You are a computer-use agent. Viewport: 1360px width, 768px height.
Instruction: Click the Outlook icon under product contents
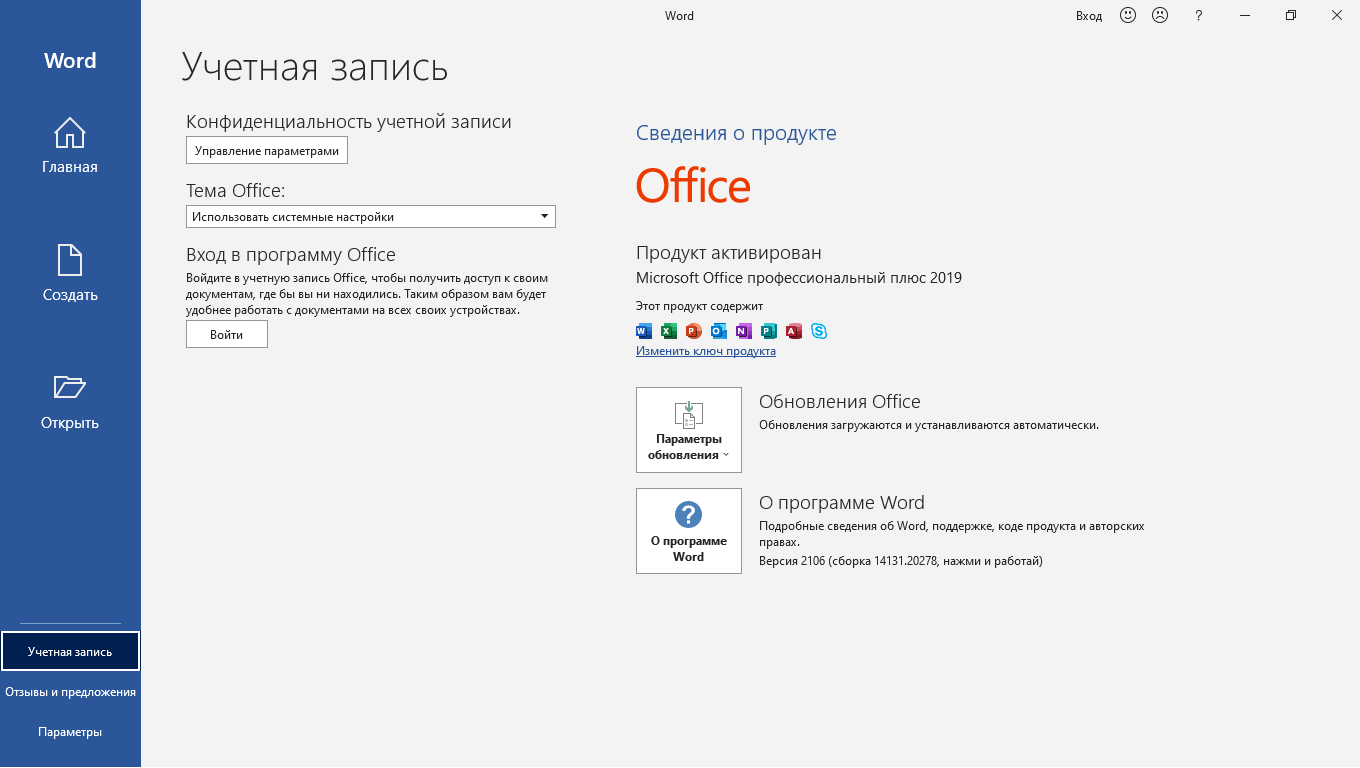(x=718, y=331)
